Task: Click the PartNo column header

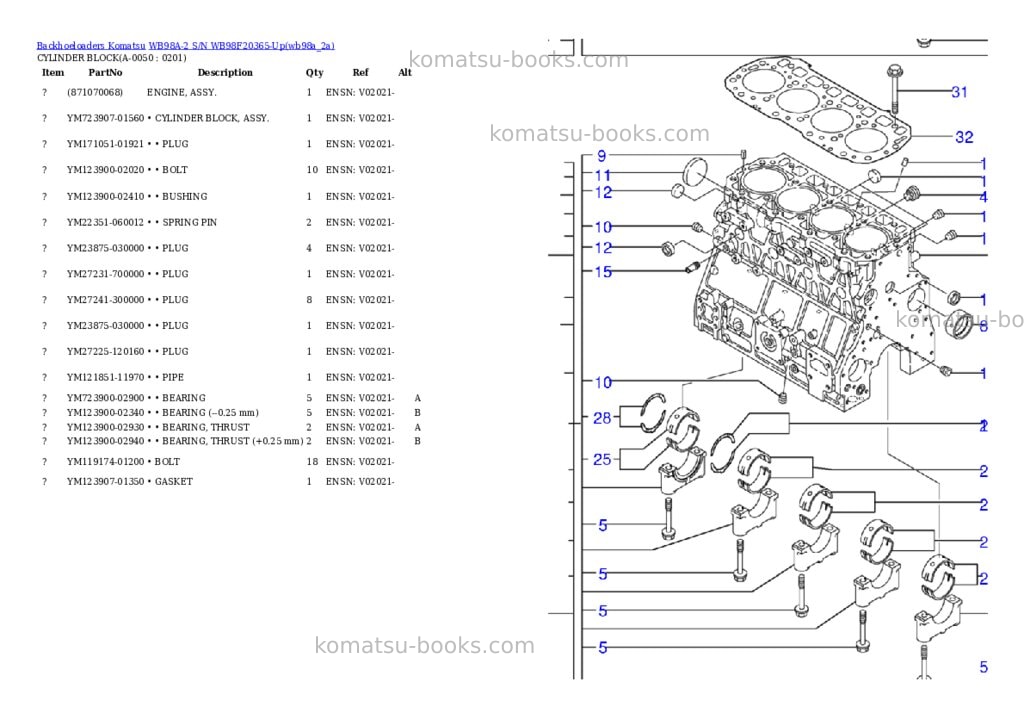Action: [x=105, y=72]
